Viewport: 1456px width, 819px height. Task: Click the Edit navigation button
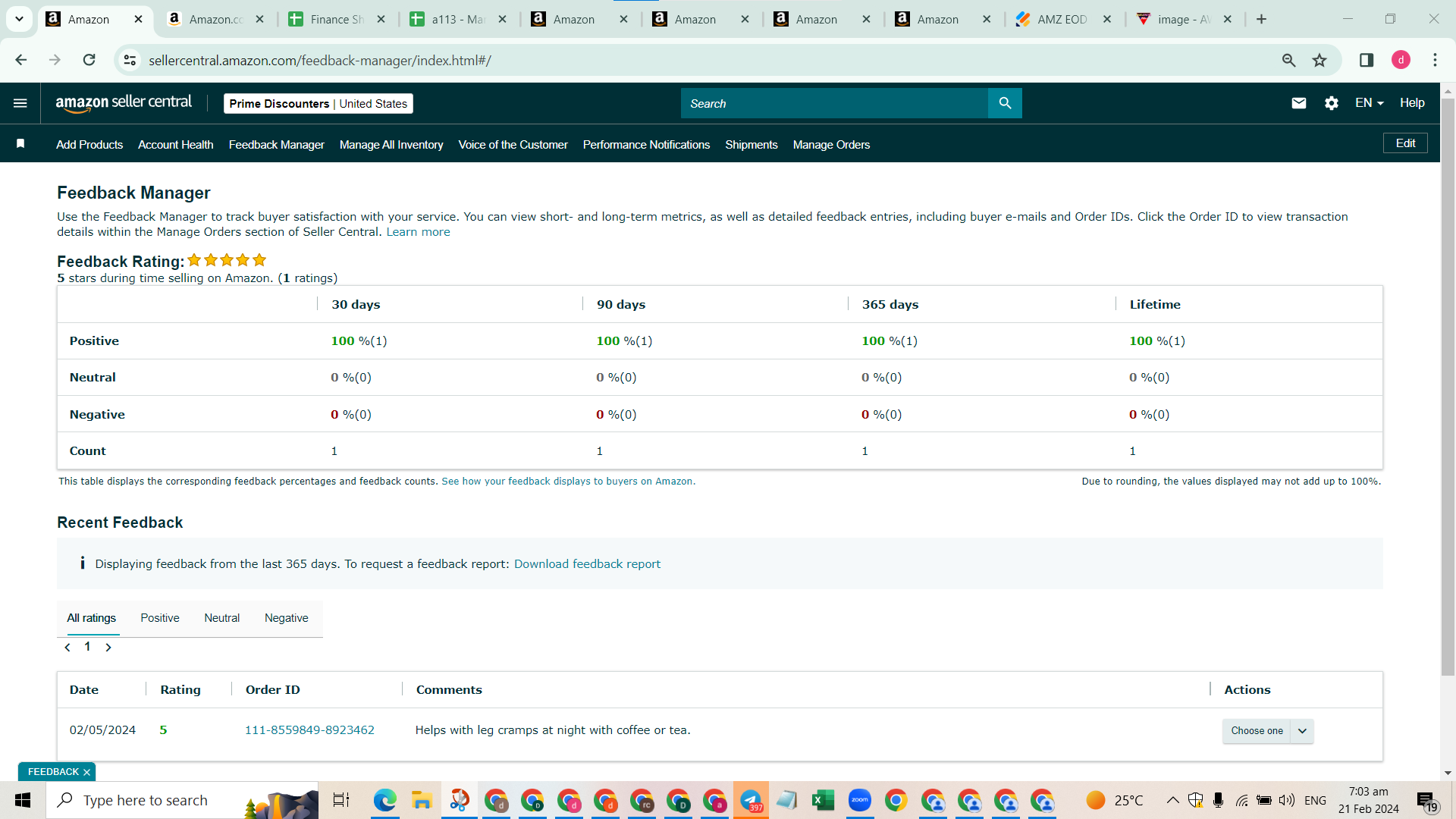1405,143
